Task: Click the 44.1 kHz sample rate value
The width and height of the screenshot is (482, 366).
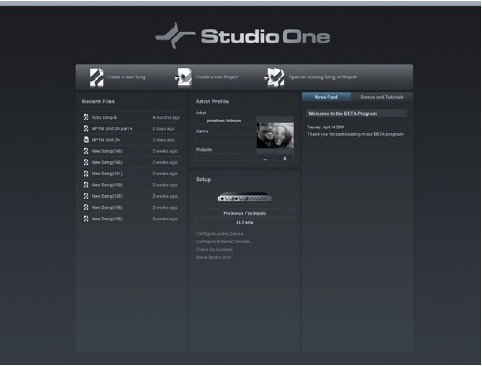Action: [x=245, y=222]
